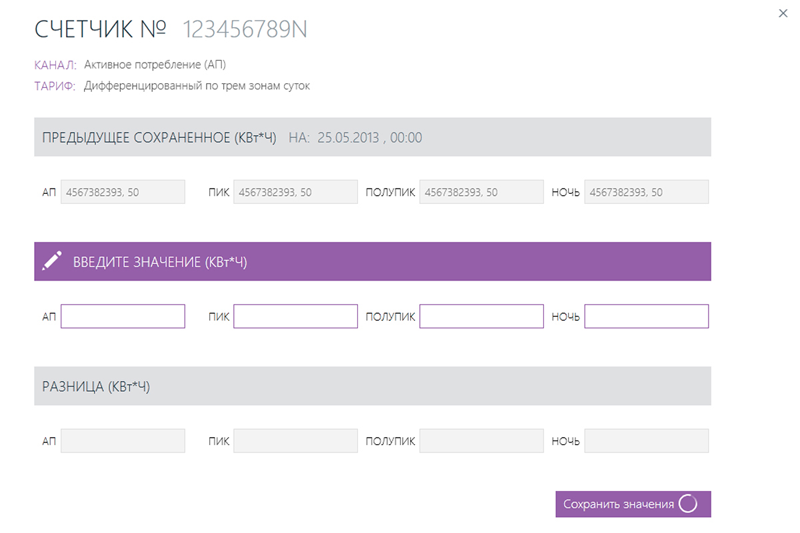Image resolution: width=800 pixels, height=533 pixels.
Task: Click the АП field in the "Разница" section
Action: [123, 441]
